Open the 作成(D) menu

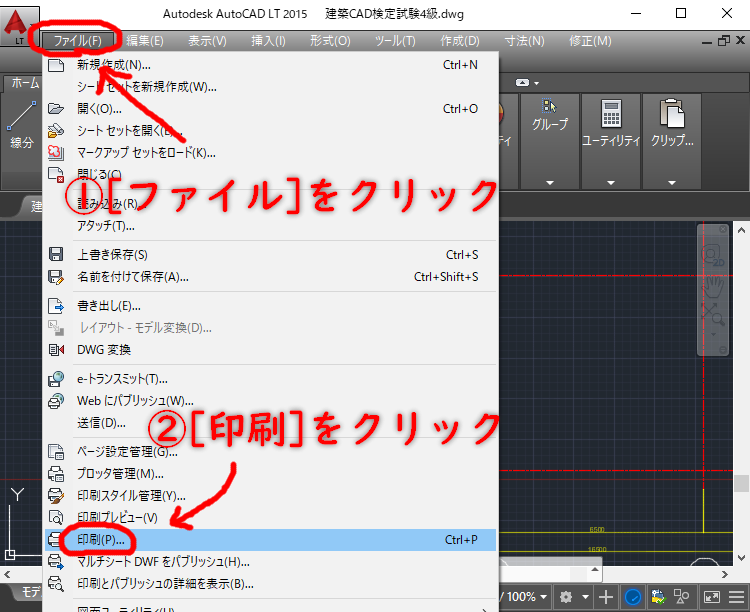[x=460, y=41]
